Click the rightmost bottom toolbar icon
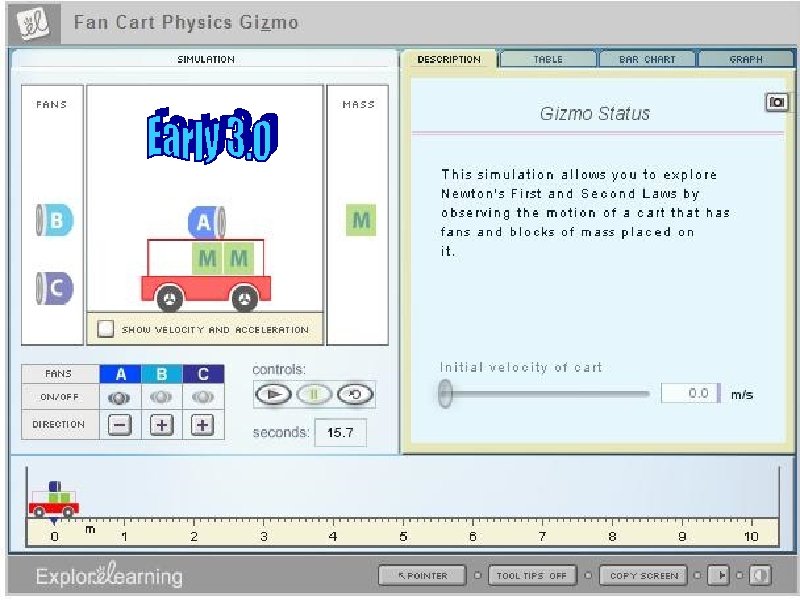The height and width of the screenshot is (600, 800). coord(760,576)
